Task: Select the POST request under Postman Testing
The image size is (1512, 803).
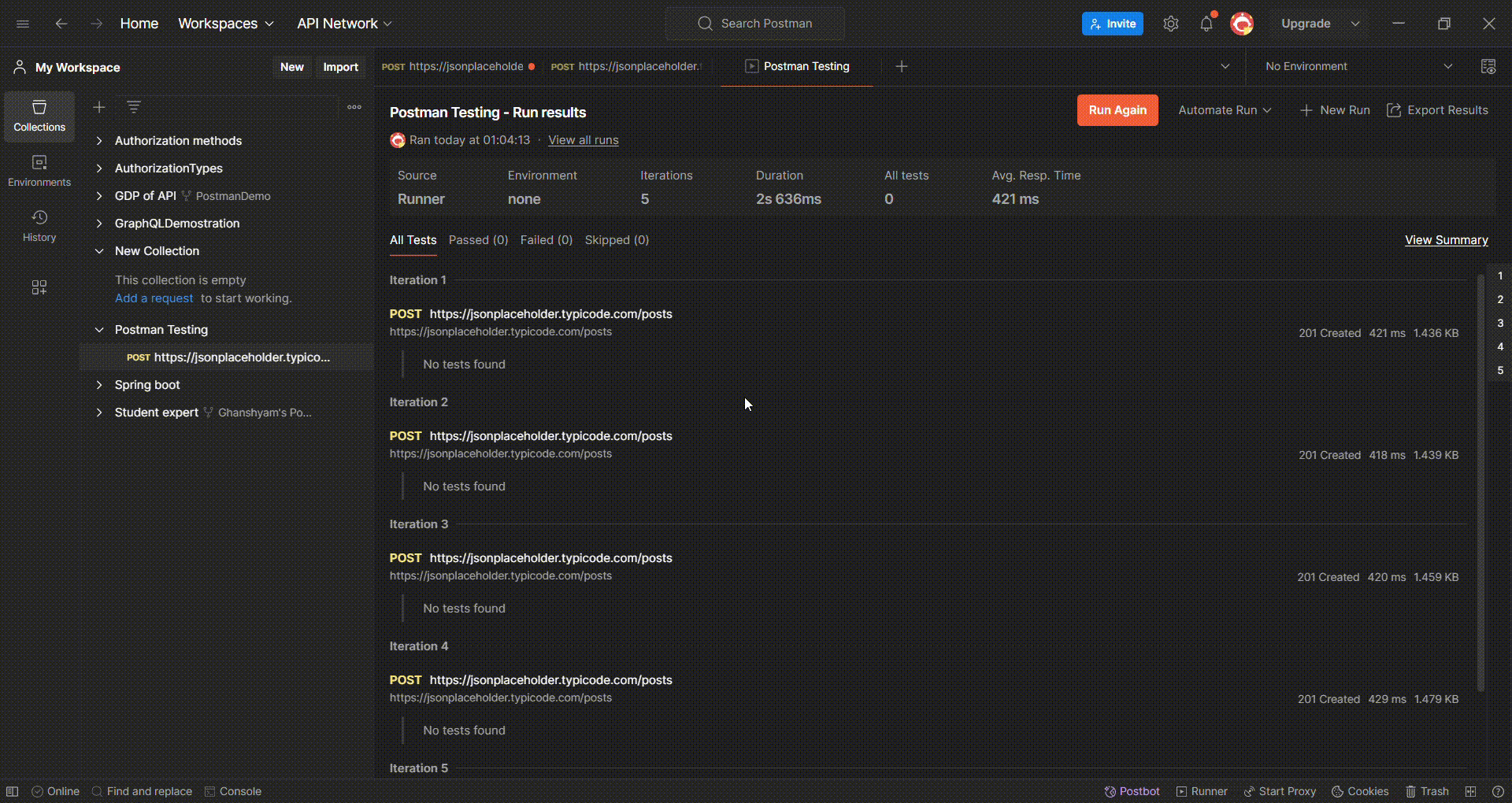Action: pos(227,357)
